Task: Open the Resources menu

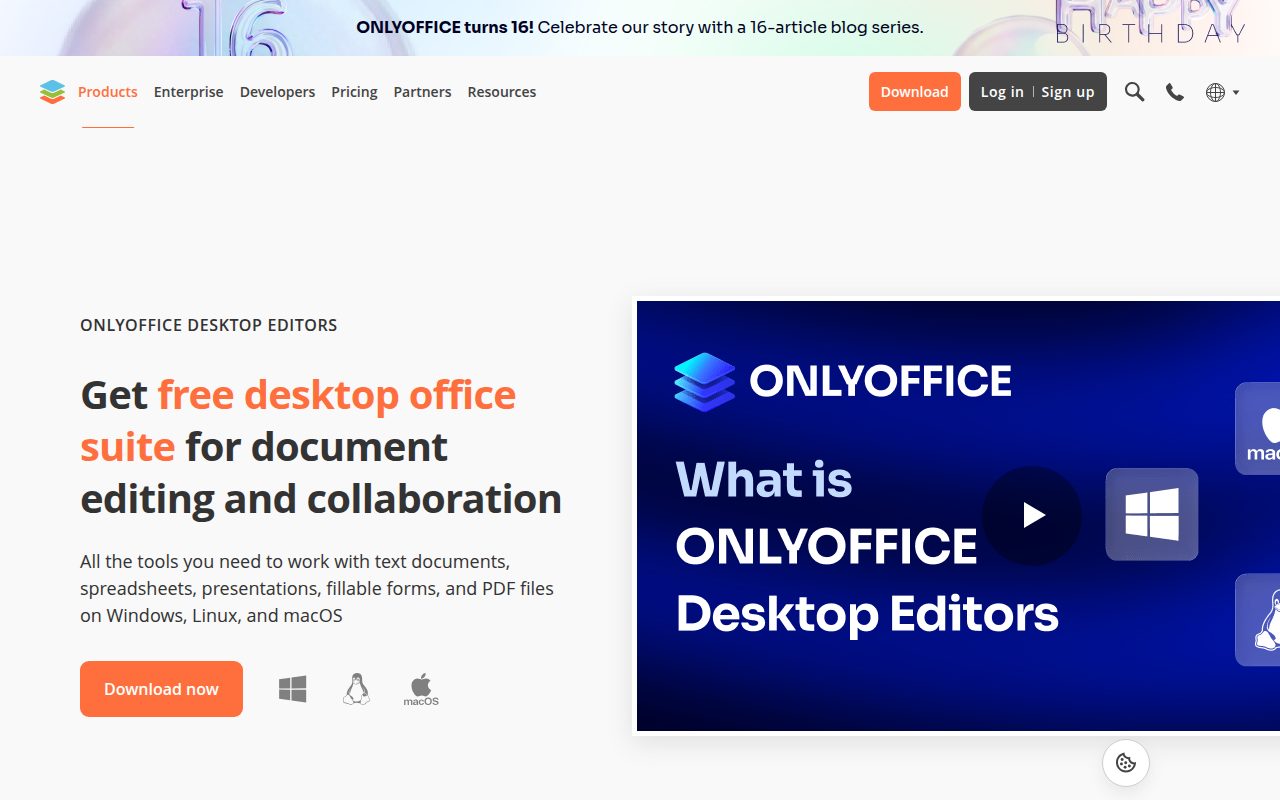Action: click(x=502, y=92)
